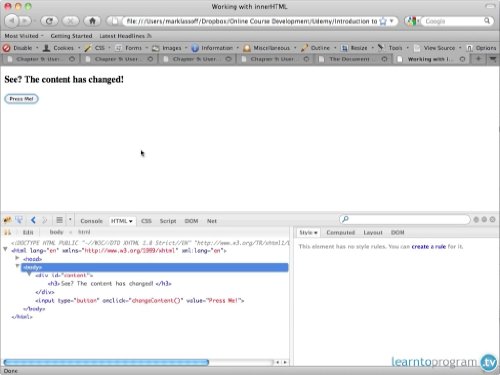Click the Press Me! page button
500x375 pixels.
point(21,99)
